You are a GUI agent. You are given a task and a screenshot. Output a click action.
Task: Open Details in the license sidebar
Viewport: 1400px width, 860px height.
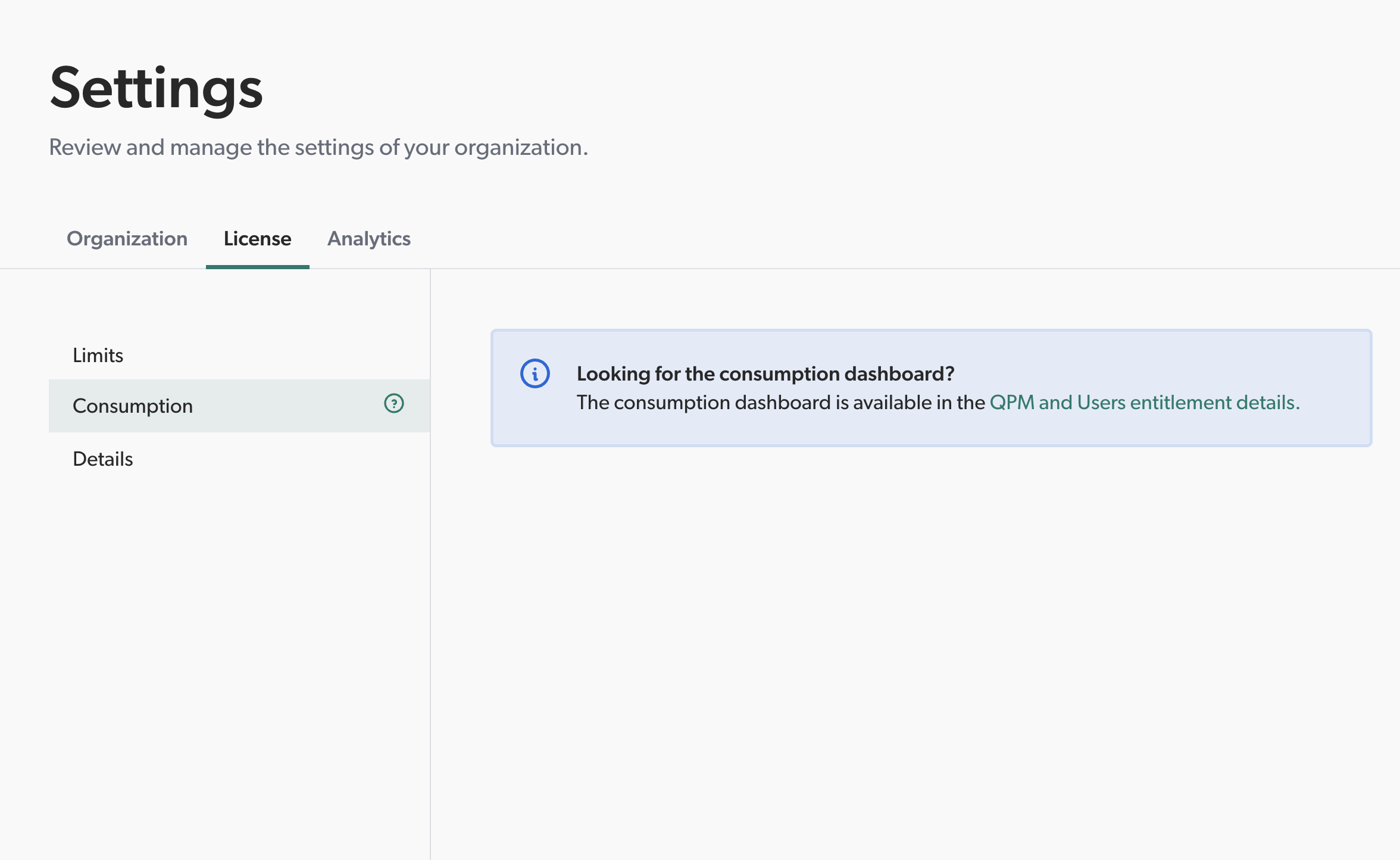tap(239, 459)
